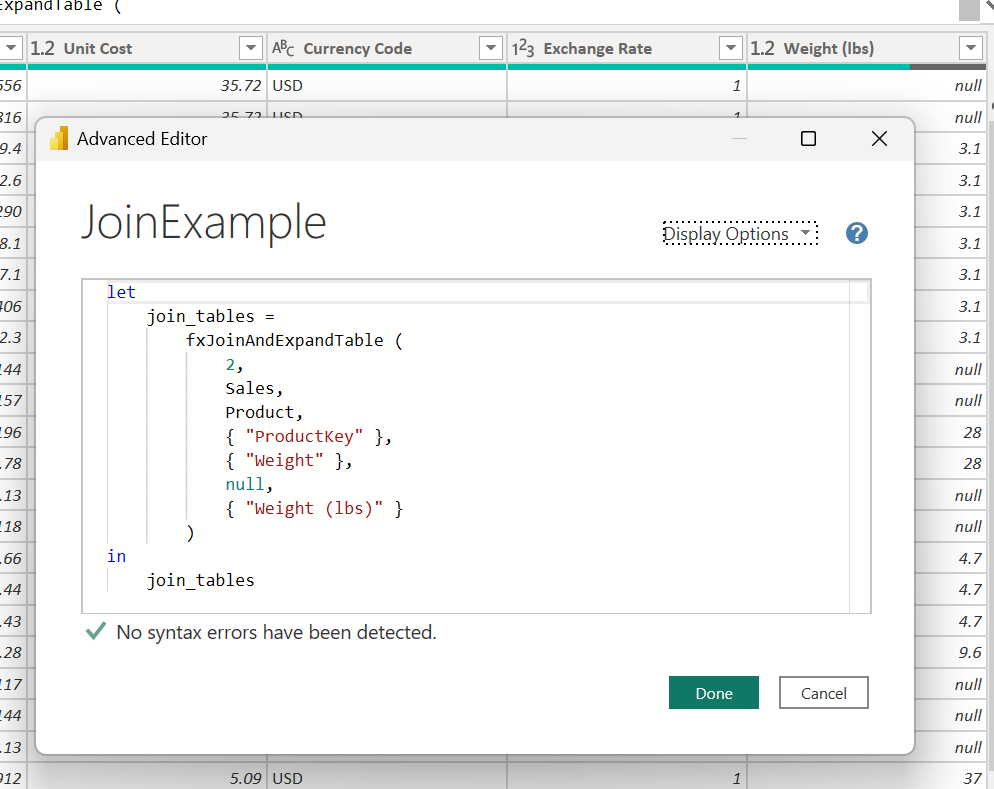
Task: Maximize the Advanced Editor dialog
Action: click(x=808, y=139)
